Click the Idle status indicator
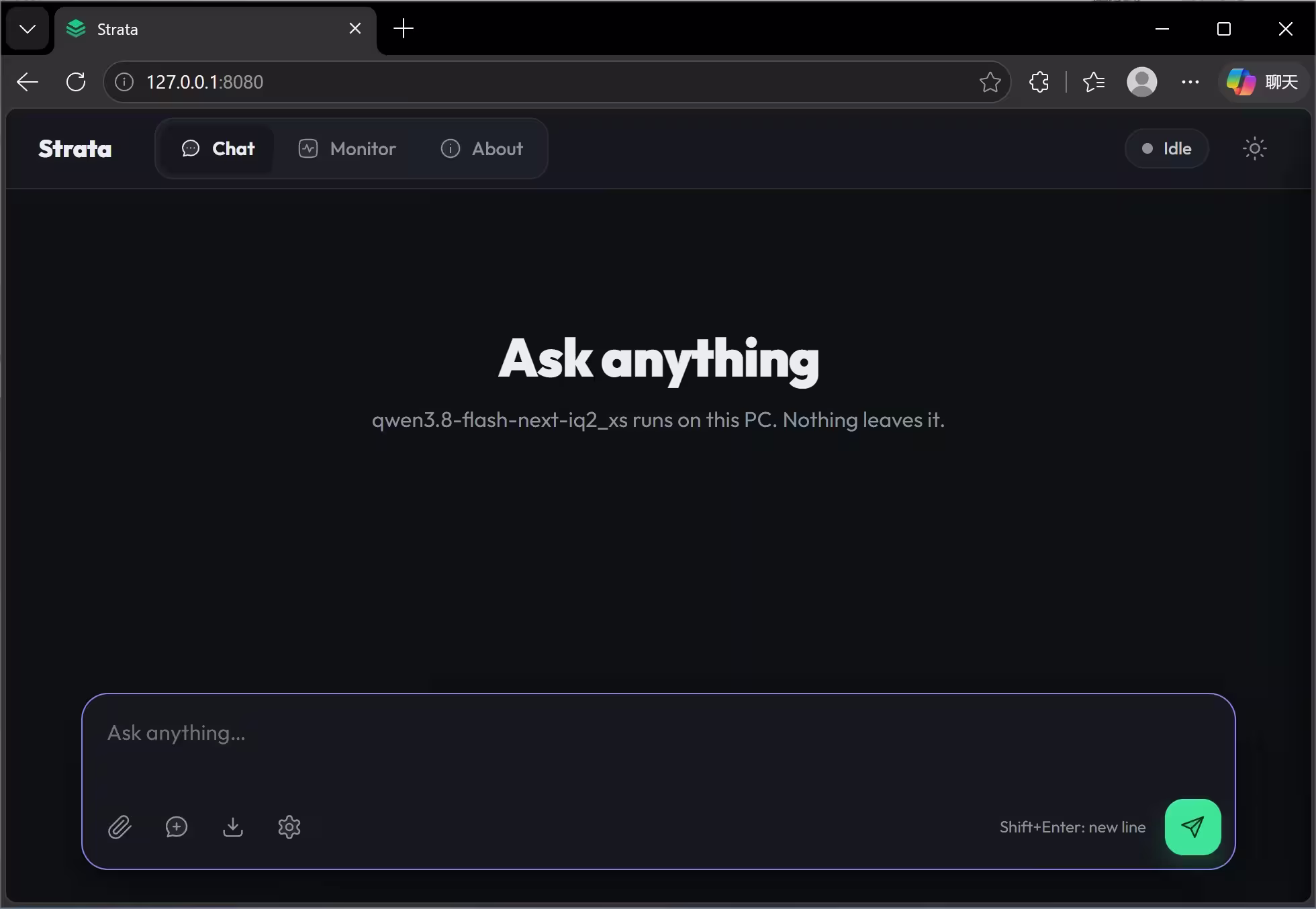Image resolution: width=1316 pixels, height=909 pixels. (1167, 148)
